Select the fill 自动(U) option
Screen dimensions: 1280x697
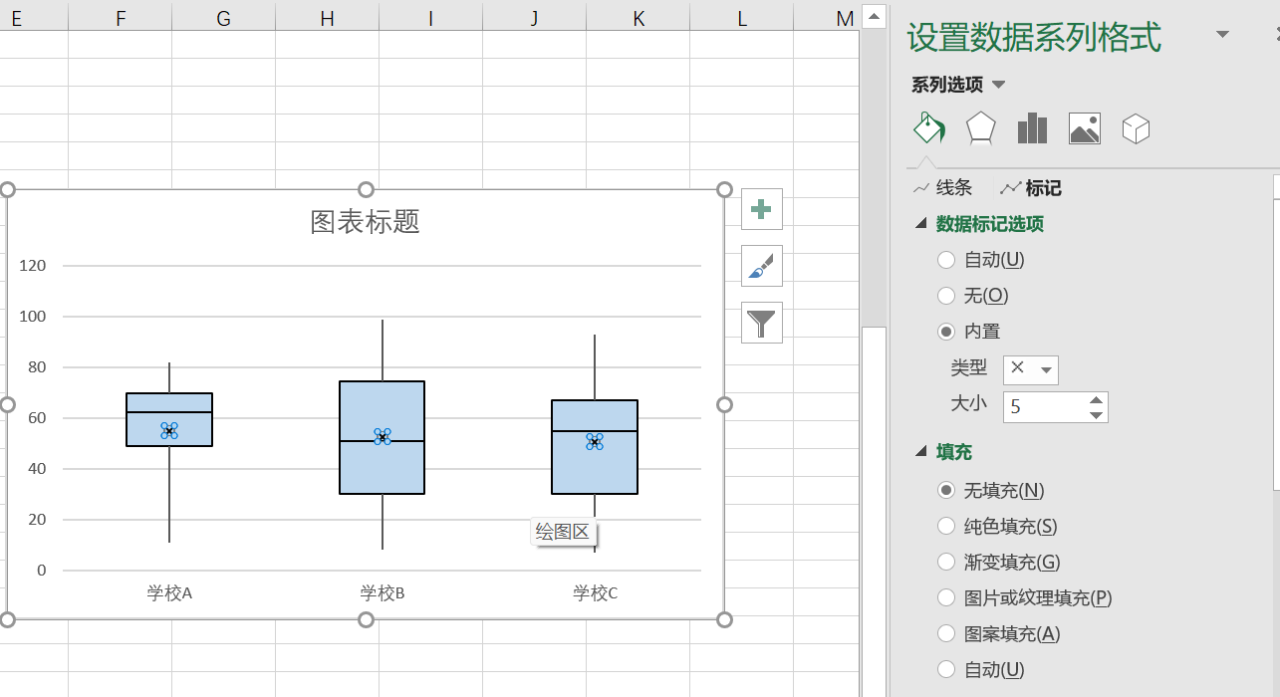tap(981, 670)
